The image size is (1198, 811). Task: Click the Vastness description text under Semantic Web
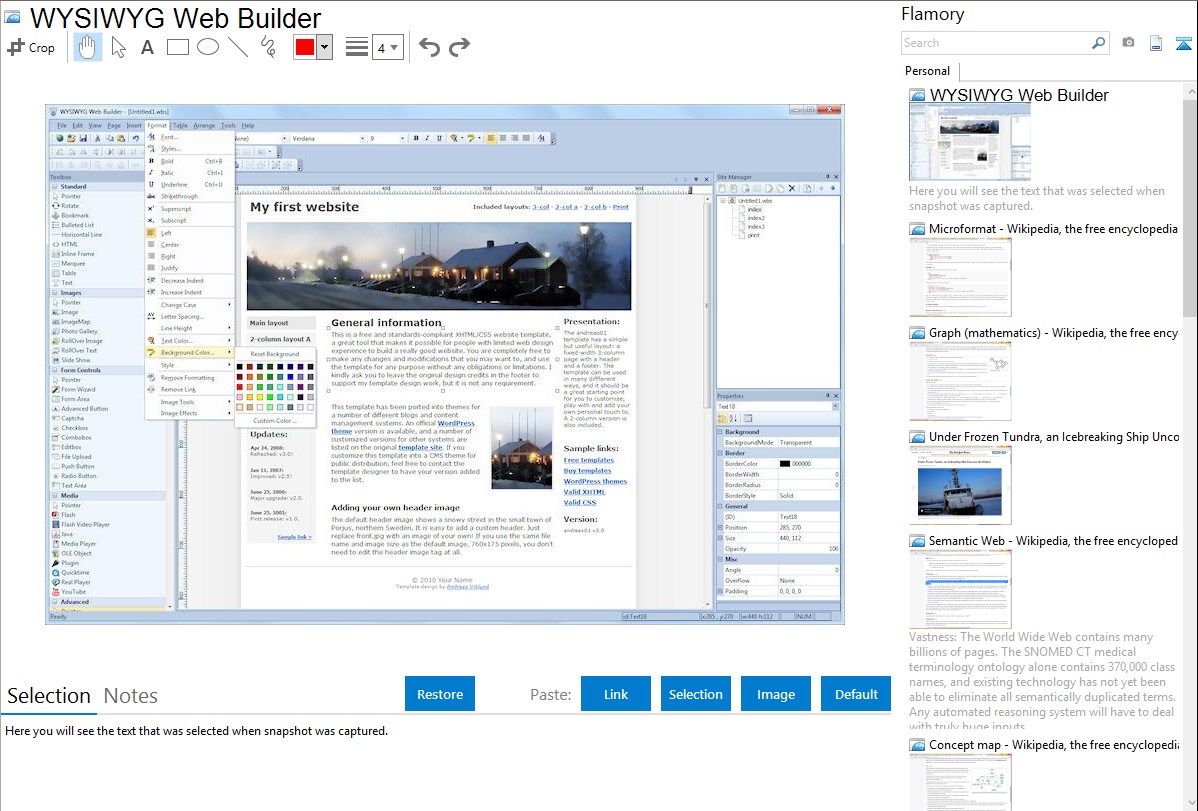pos(1043,681)
